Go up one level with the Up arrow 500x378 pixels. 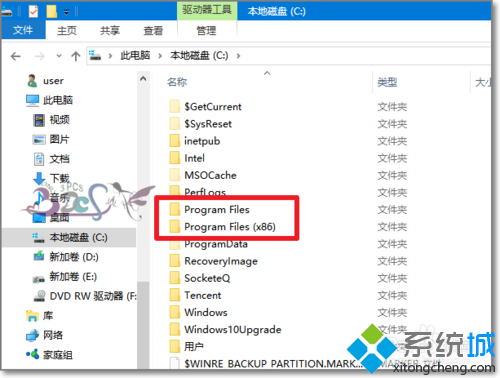coord(76,56)
